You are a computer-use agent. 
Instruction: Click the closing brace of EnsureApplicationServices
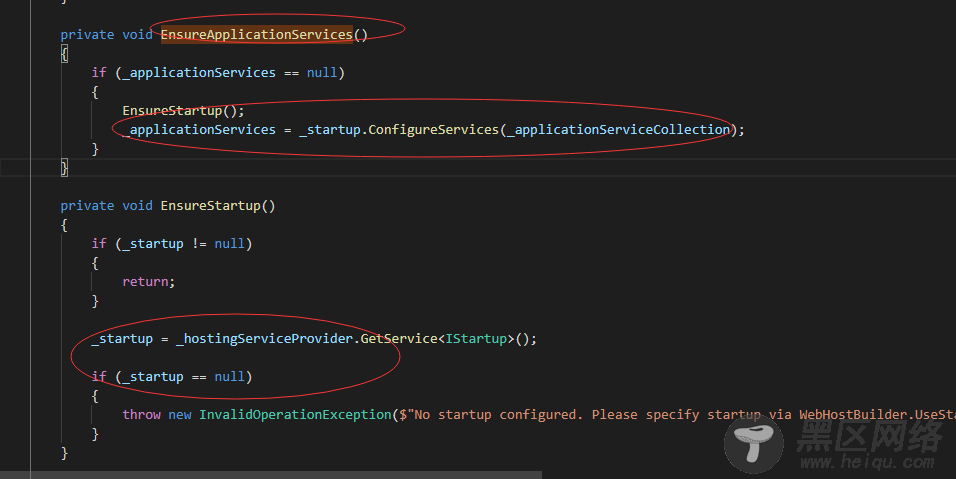(x=65, y=168)
